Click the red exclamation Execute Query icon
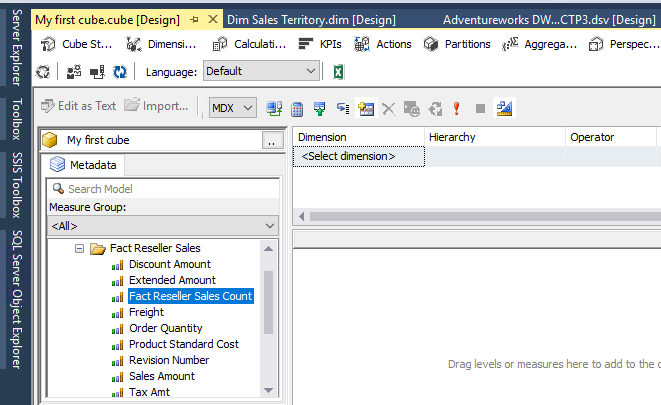 pos(457,108)
